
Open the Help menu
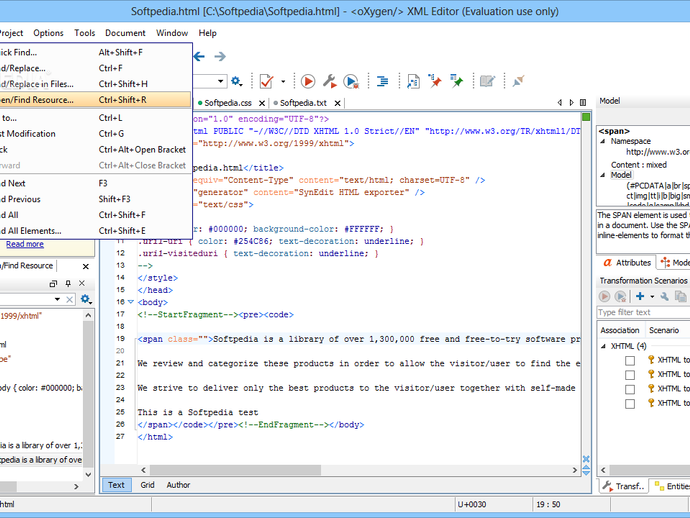(x=207, y=33)
